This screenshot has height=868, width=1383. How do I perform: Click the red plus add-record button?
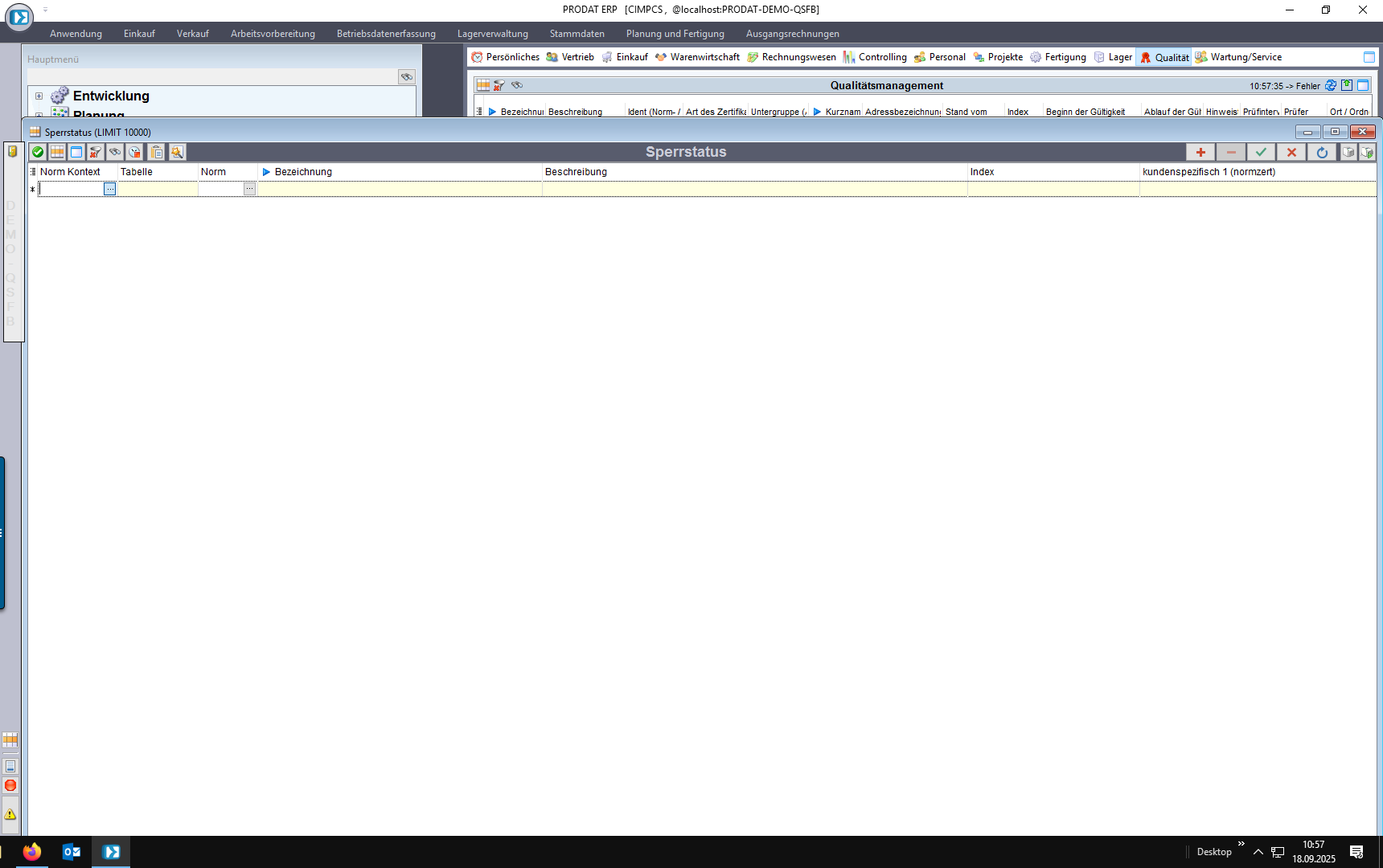(x=1200, y=152)
